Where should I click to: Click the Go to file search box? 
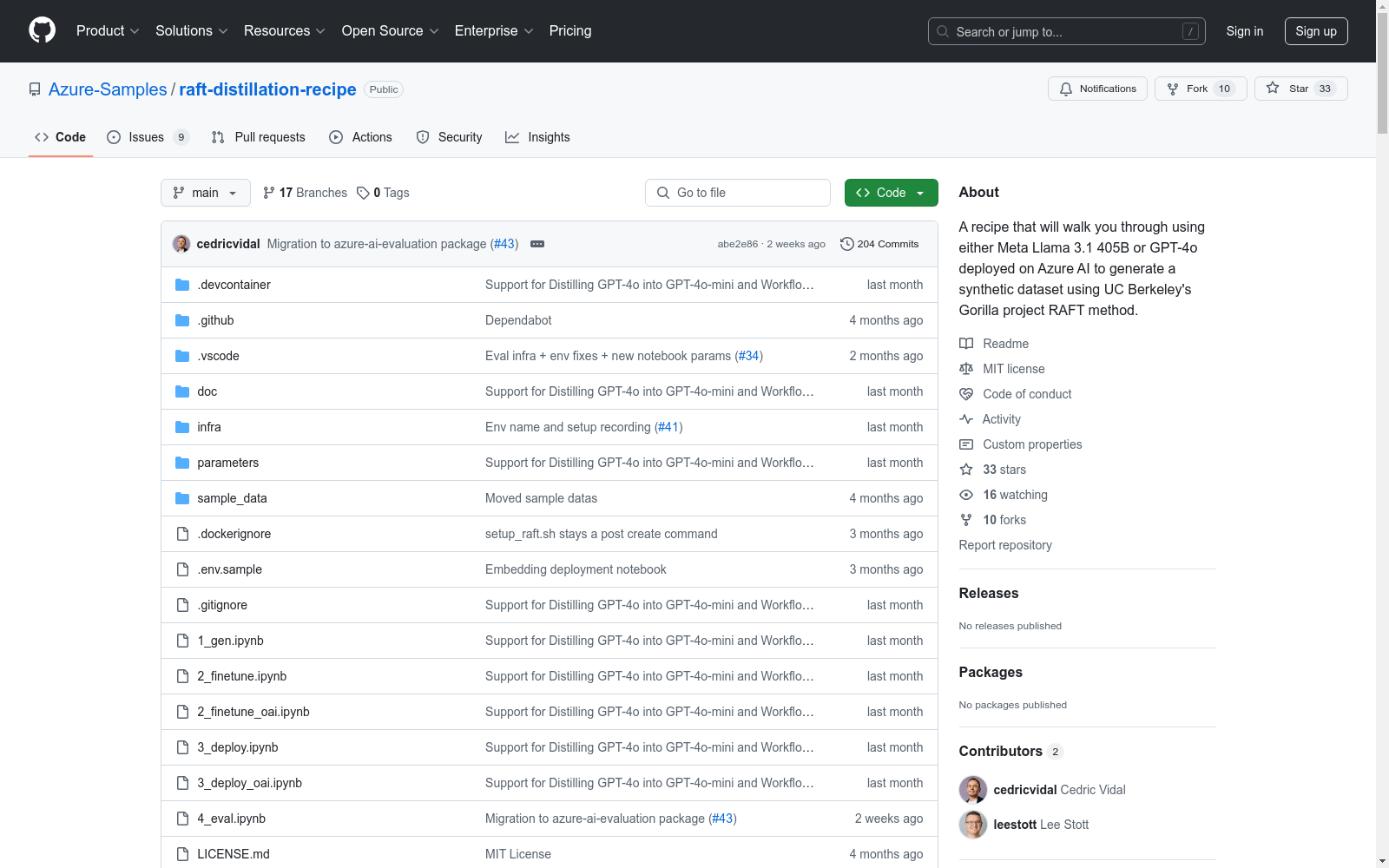point(738,193)
